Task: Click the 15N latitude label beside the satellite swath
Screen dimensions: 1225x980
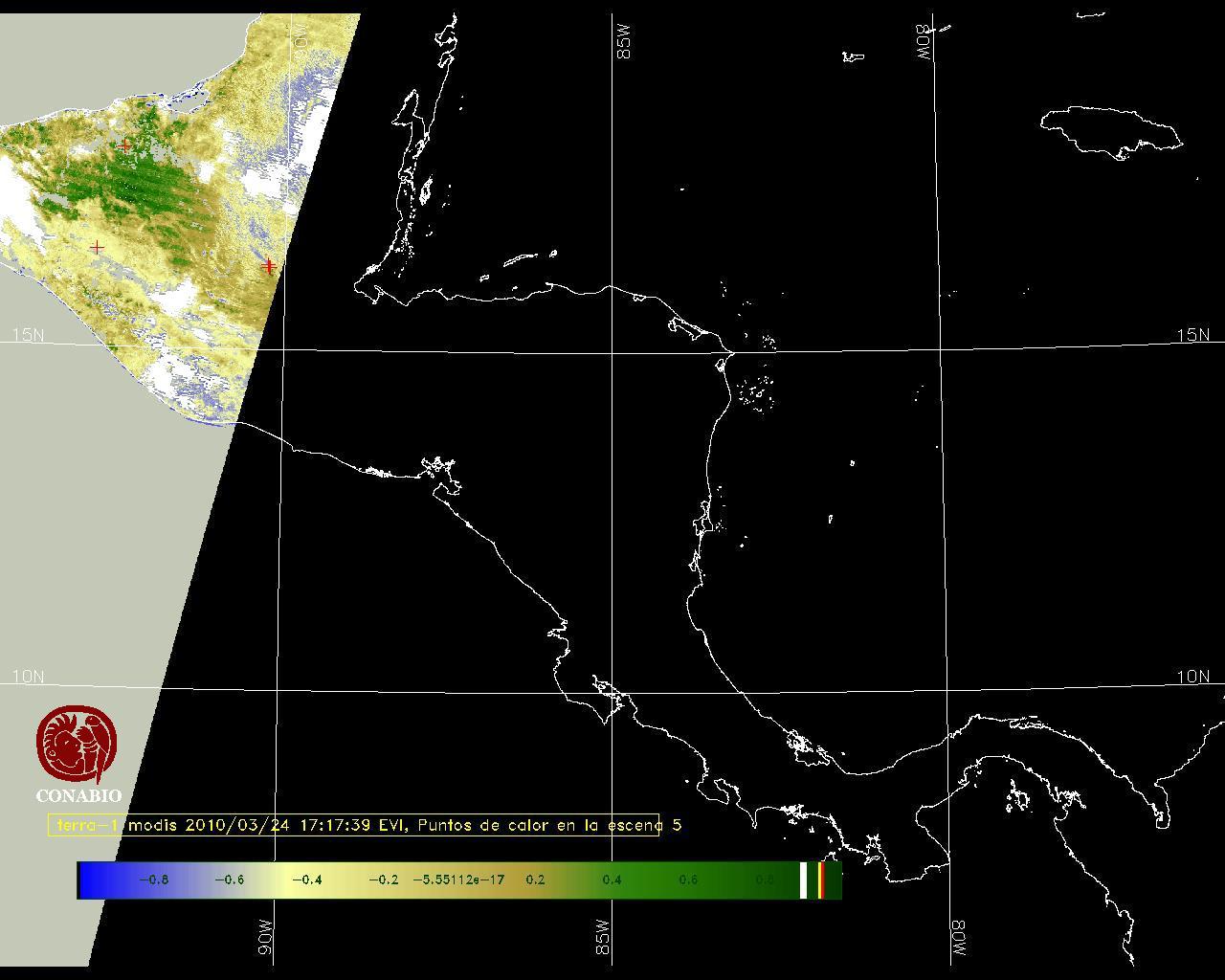Action: coord(29,335)
